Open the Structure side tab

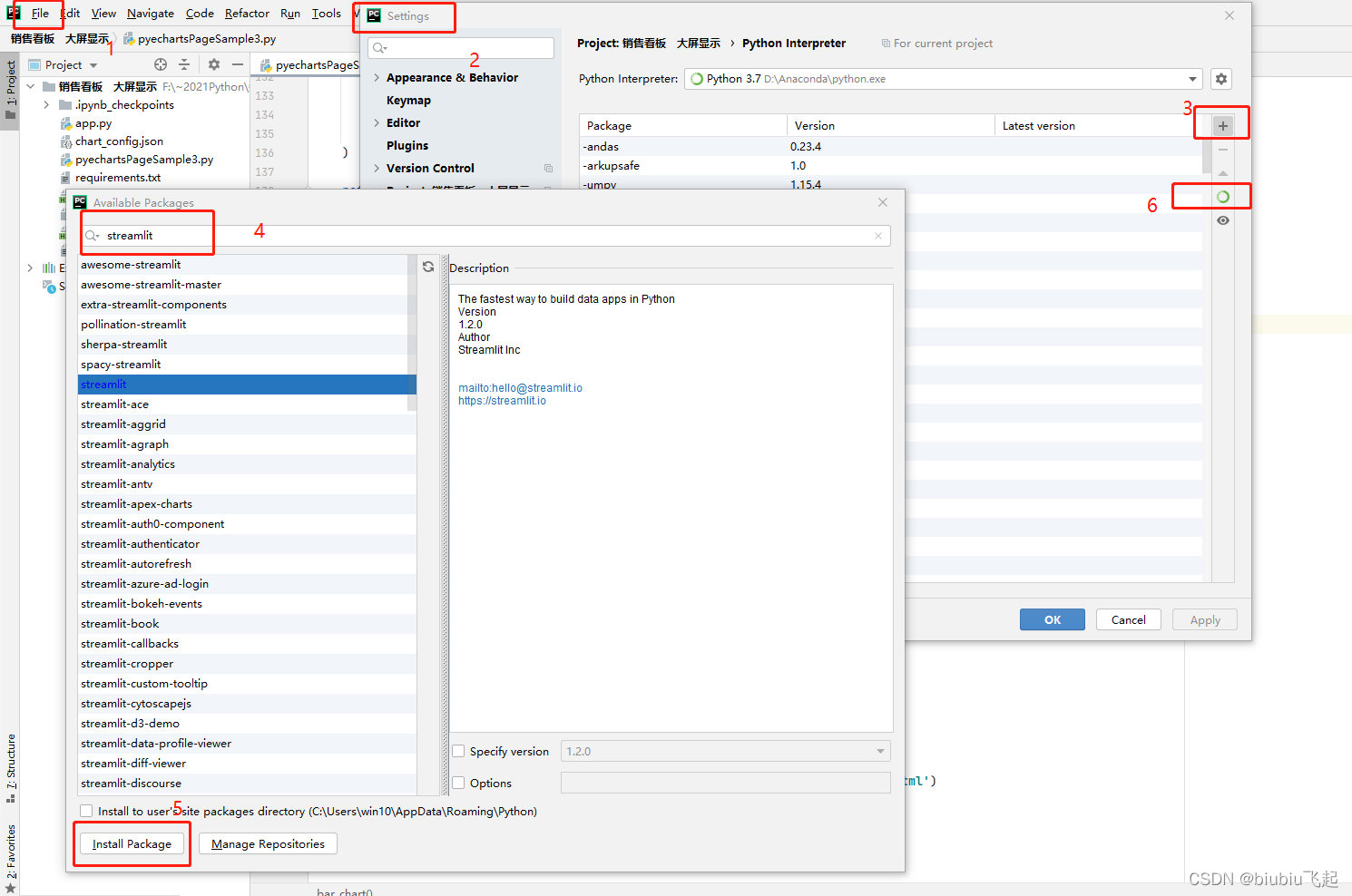[10, 768]
